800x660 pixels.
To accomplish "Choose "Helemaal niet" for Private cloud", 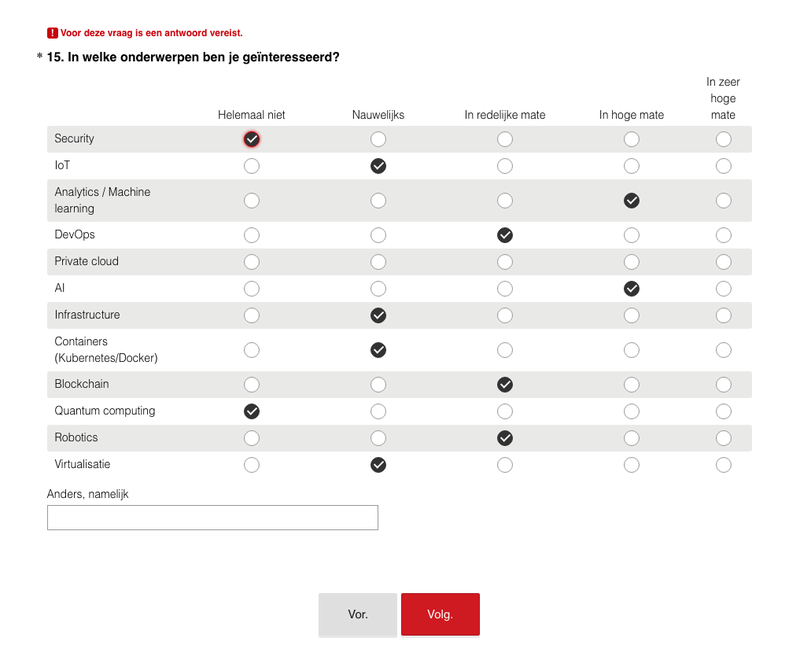I will click(251, 262).
